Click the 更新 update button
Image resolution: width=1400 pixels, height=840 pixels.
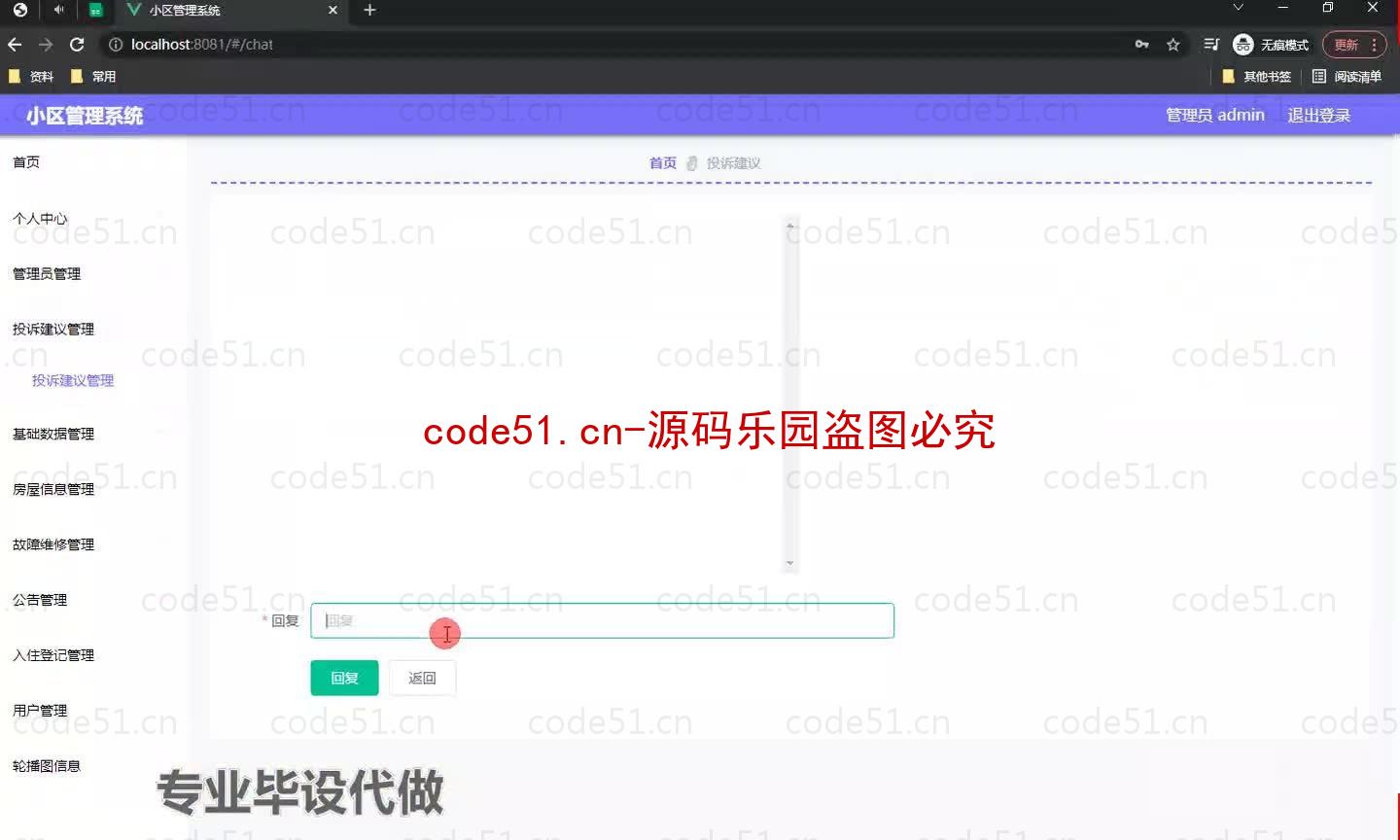coord(1347,45)
